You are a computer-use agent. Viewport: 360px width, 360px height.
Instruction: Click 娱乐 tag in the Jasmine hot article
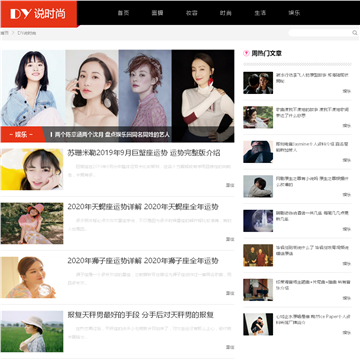(x=347, y=160)
